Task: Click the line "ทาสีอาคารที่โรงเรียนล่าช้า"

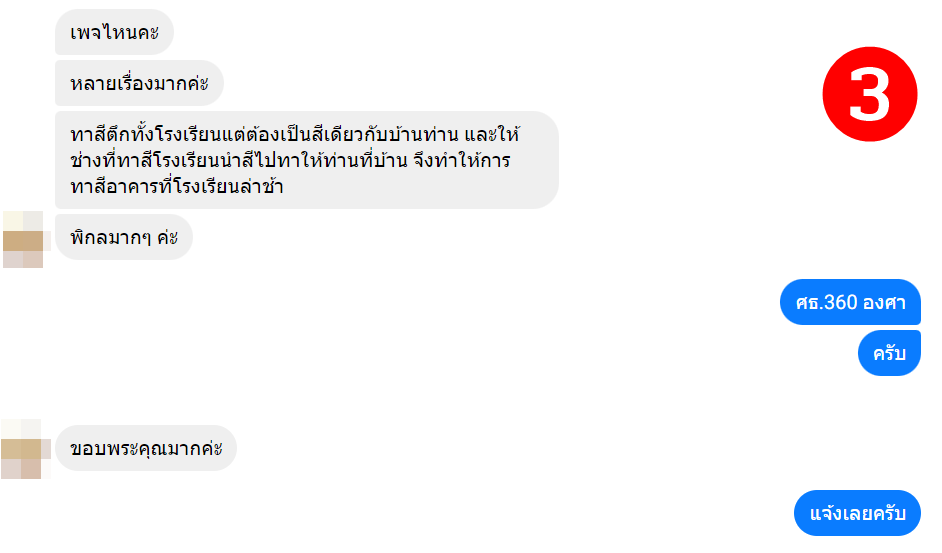Action: click(x=177, y=186)
